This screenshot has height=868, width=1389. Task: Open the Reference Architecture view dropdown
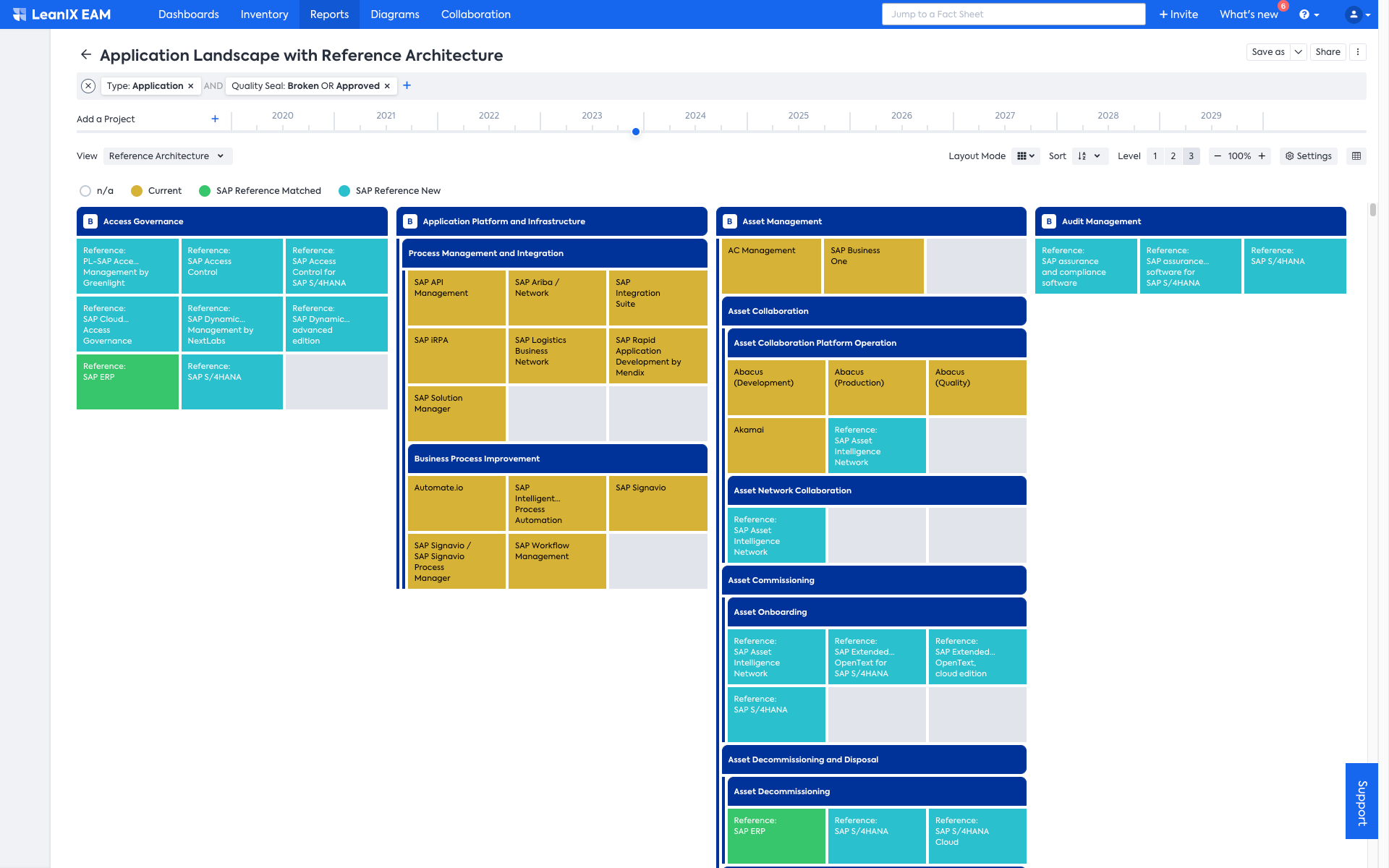pyautogui.click(x=168, y=156)
